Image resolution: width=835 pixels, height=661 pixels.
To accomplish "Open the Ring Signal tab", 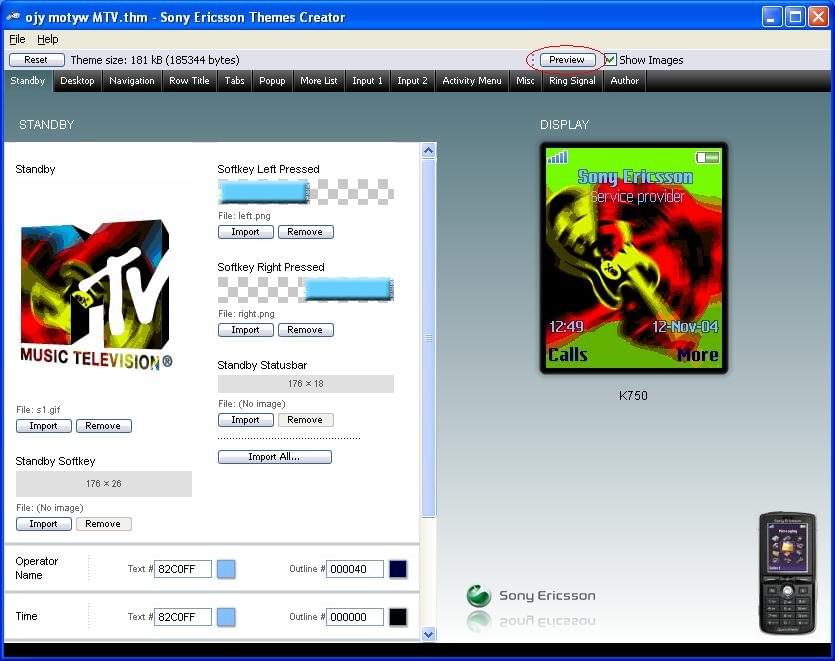I will 572,81.
